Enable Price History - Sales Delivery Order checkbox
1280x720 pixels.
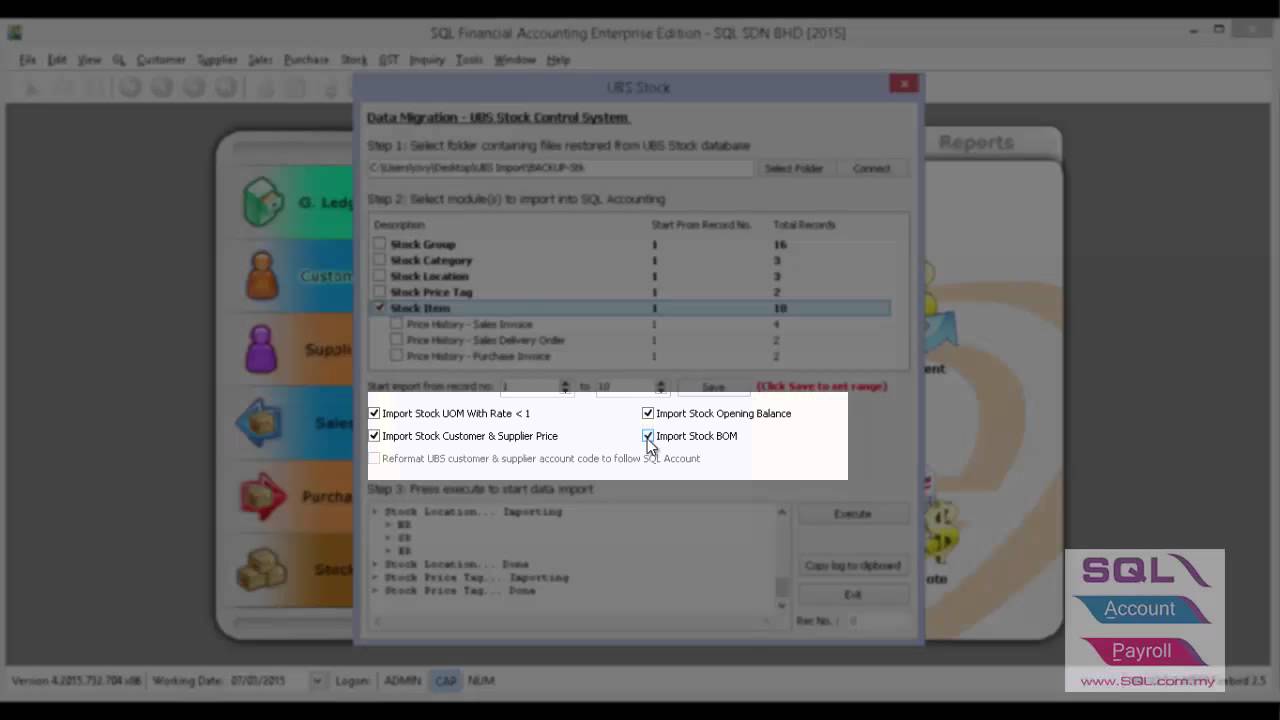point(397,340)
